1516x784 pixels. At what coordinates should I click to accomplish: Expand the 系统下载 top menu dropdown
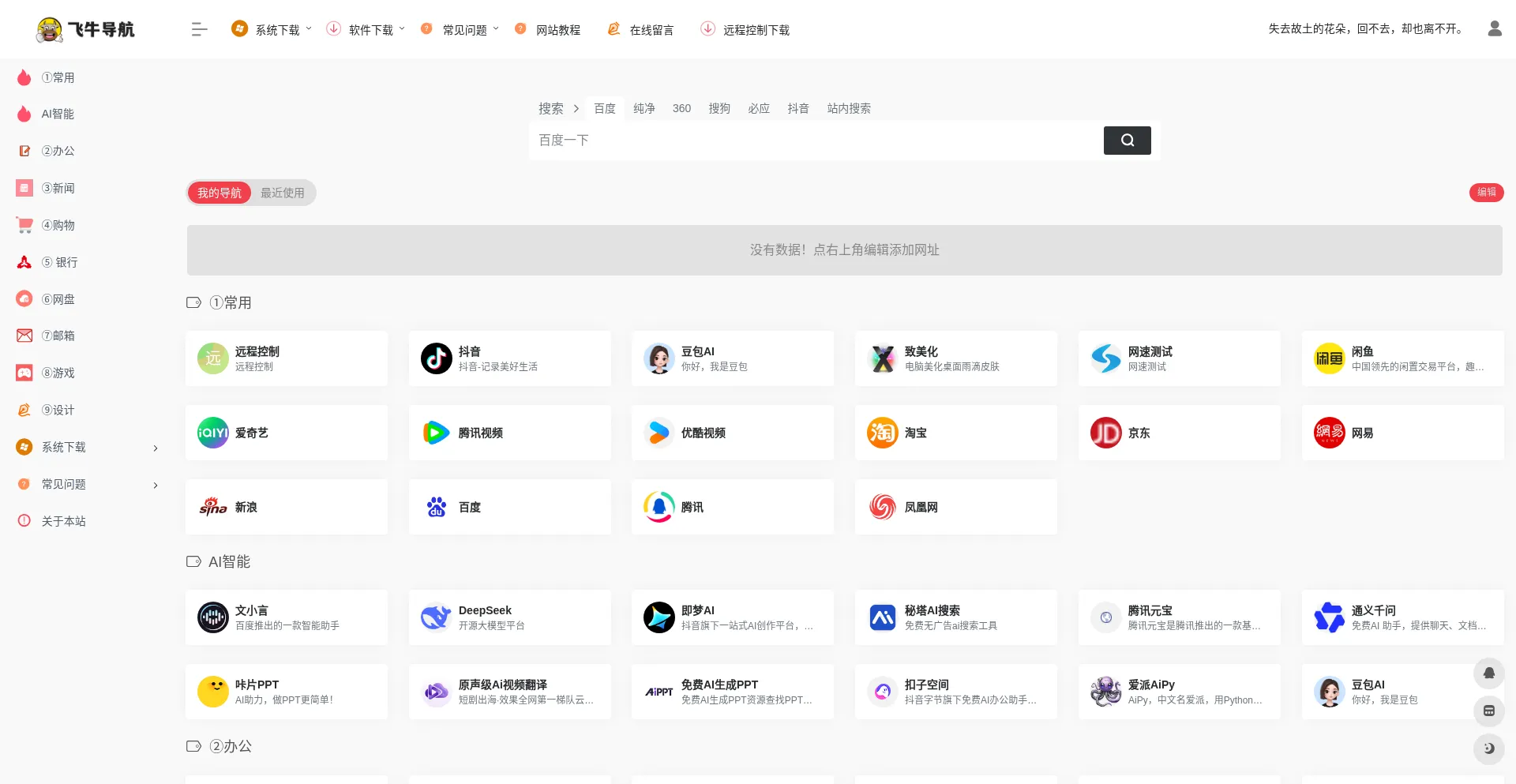[272, 30]
